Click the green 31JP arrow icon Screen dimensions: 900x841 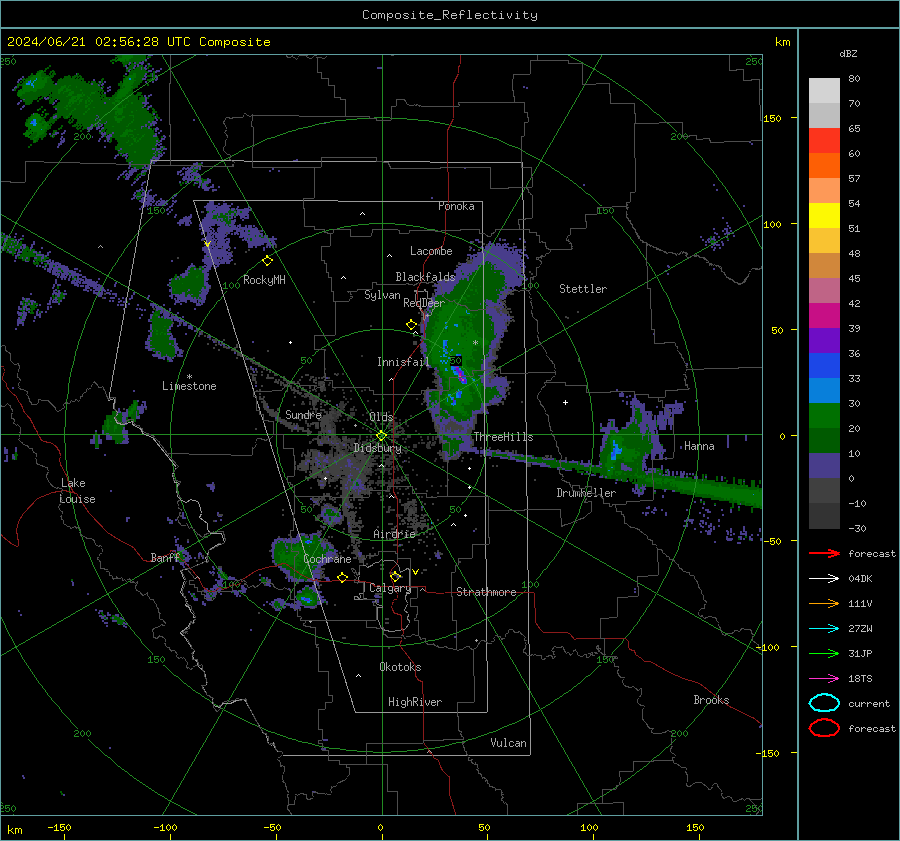click(824, 653)
